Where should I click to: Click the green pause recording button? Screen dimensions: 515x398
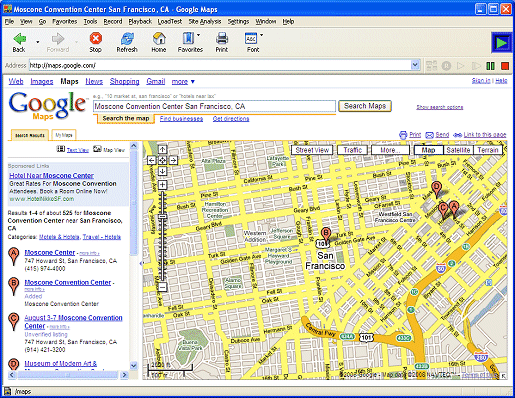[x=490, y=66]
